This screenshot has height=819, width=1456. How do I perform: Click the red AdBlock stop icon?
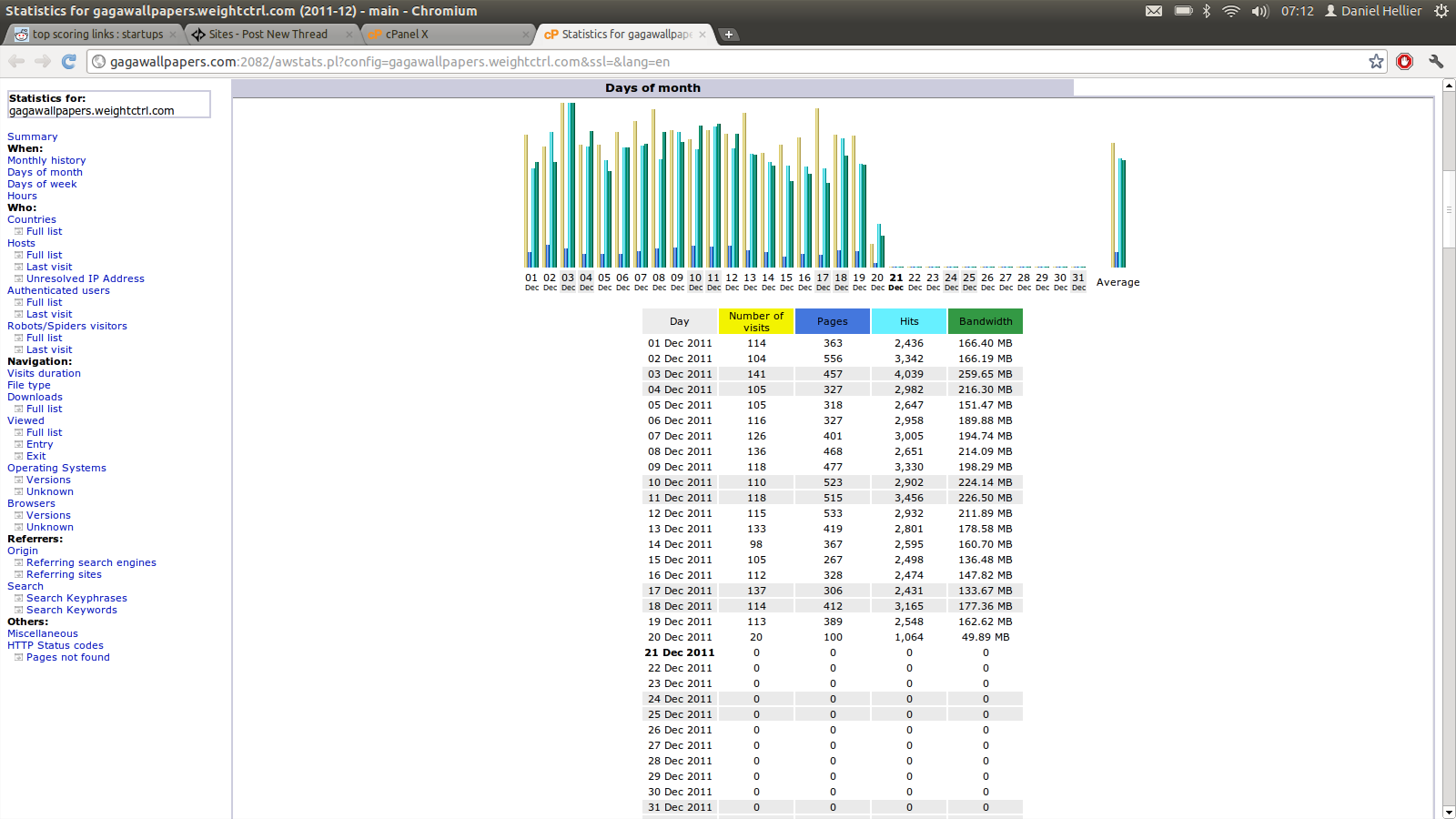click(x=1405, y=61)
